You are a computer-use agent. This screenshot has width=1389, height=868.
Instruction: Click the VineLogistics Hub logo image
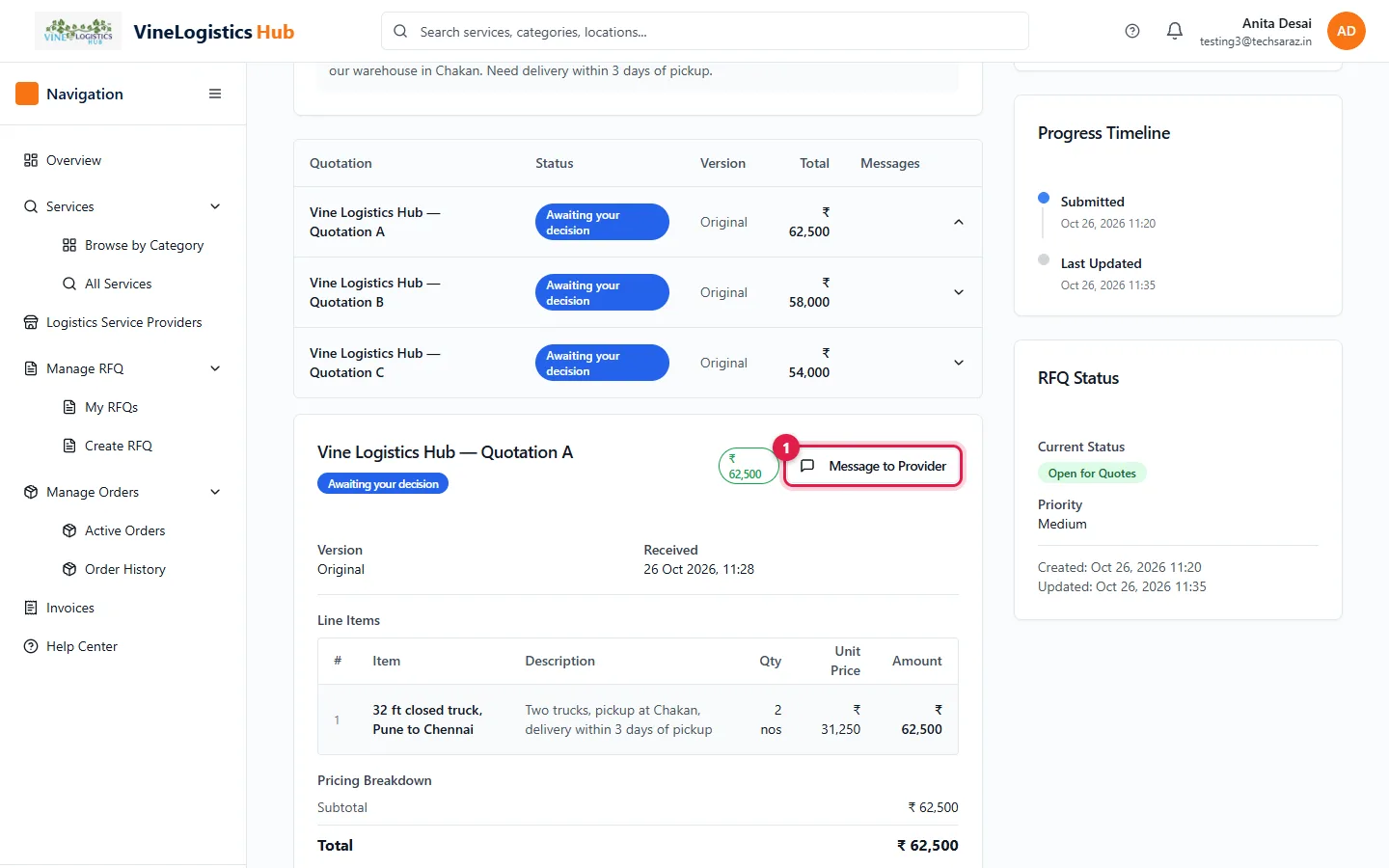click(78, 31)
